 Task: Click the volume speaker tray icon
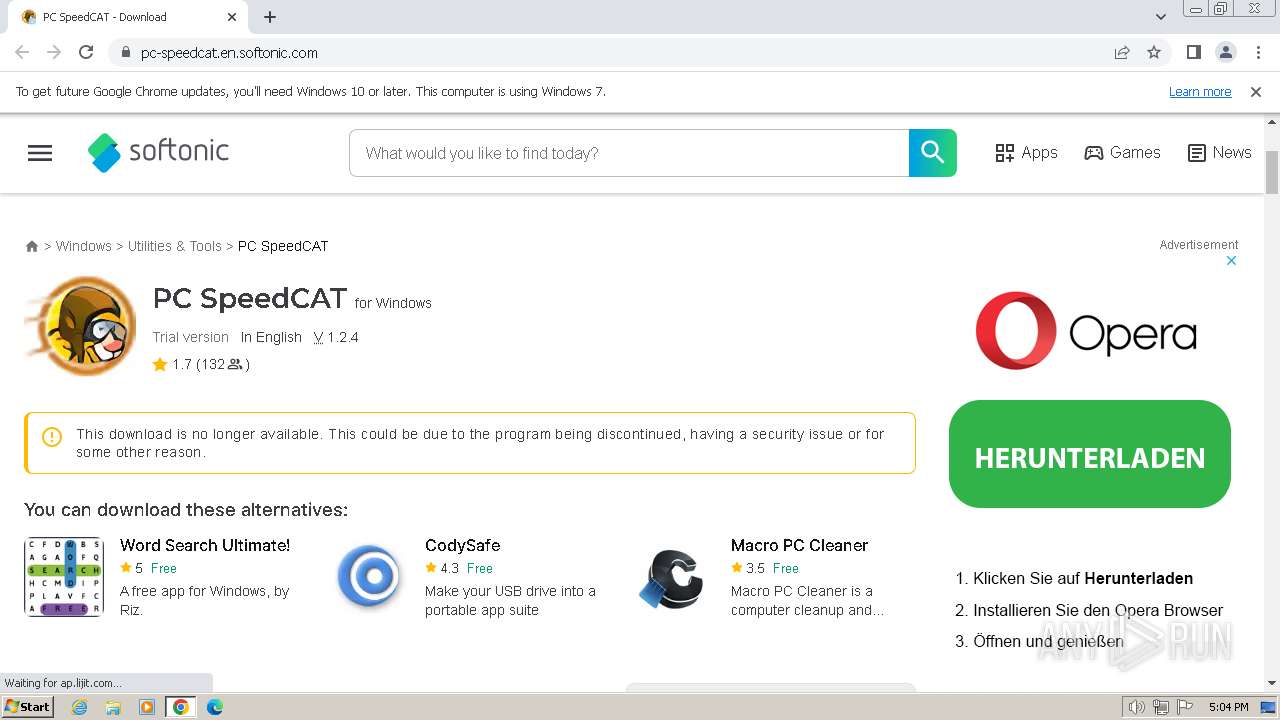coord(1137,707)
